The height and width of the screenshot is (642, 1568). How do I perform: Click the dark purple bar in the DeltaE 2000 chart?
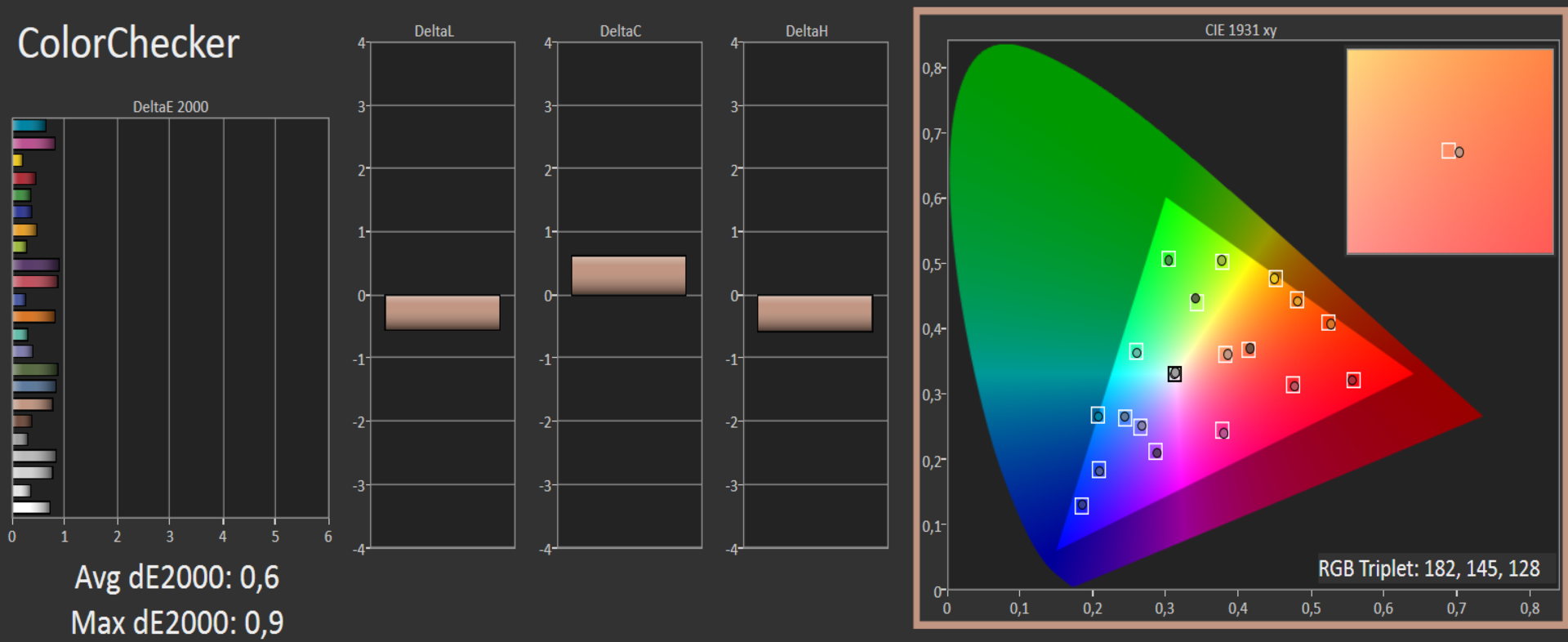pyautogui.click(x=36, y=265)
